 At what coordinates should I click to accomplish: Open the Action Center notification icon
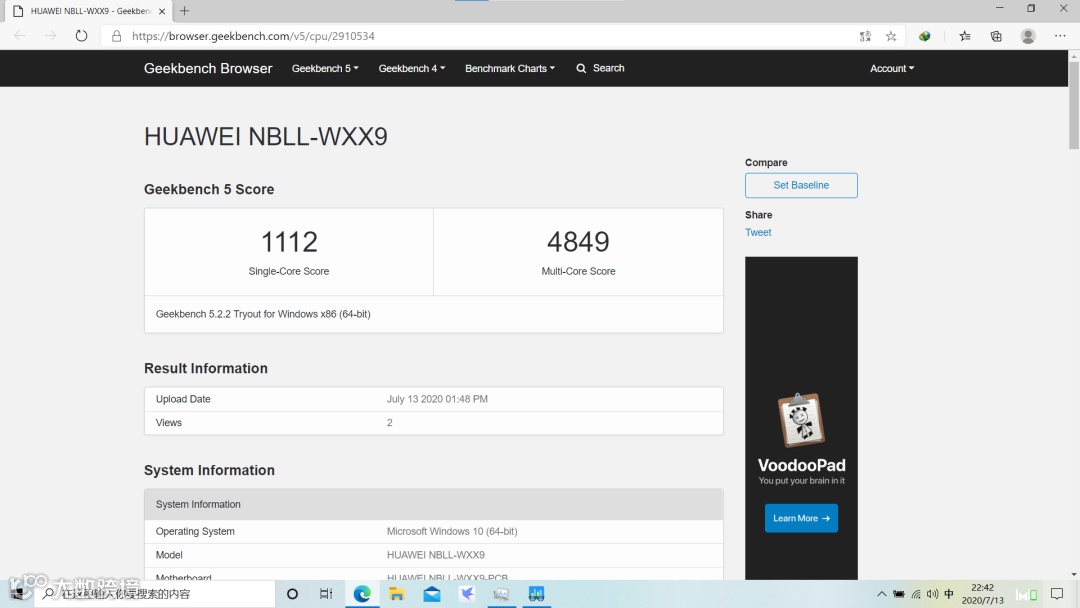point(1057,594)
